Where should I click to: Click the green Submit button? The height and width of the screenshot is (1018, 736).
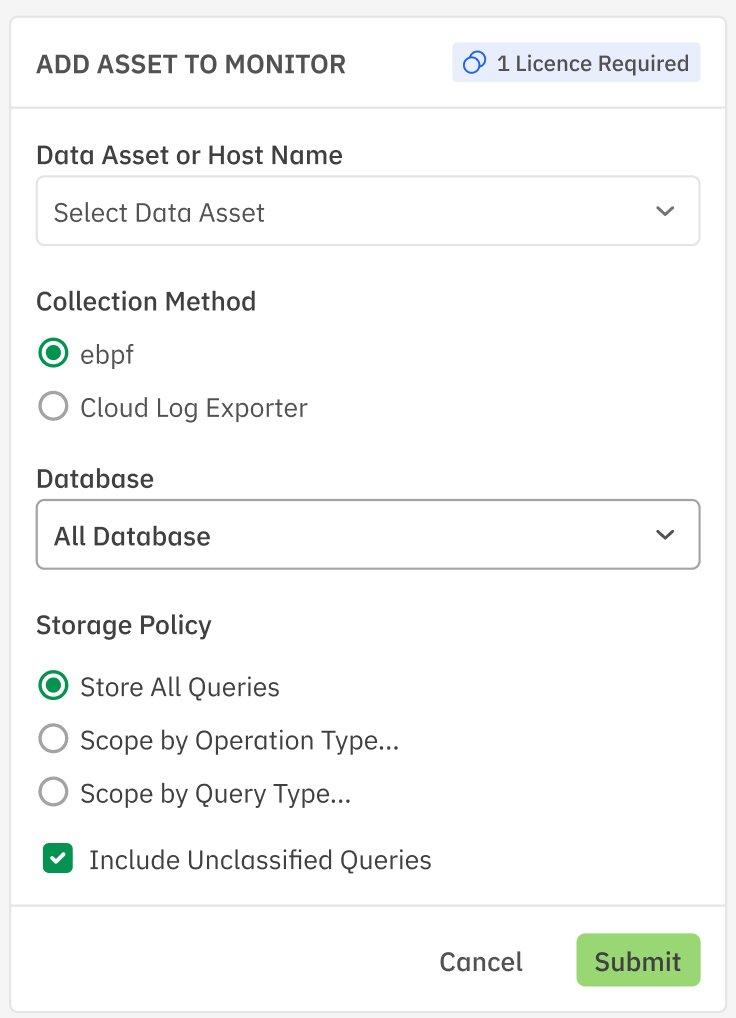[x=637, y=961]
